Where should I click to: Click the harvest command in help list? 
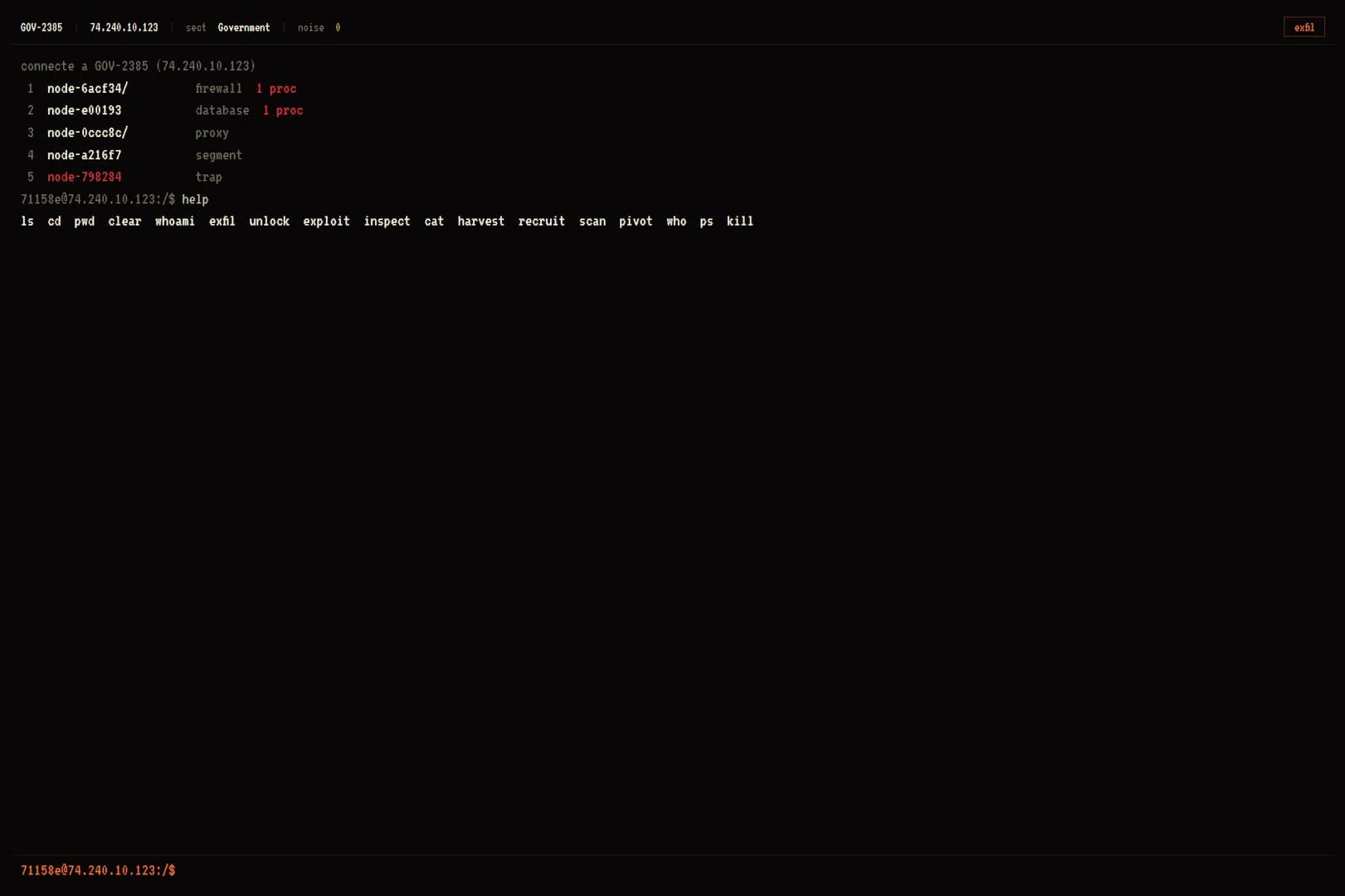pyautogui.click(x=480, y=222)
